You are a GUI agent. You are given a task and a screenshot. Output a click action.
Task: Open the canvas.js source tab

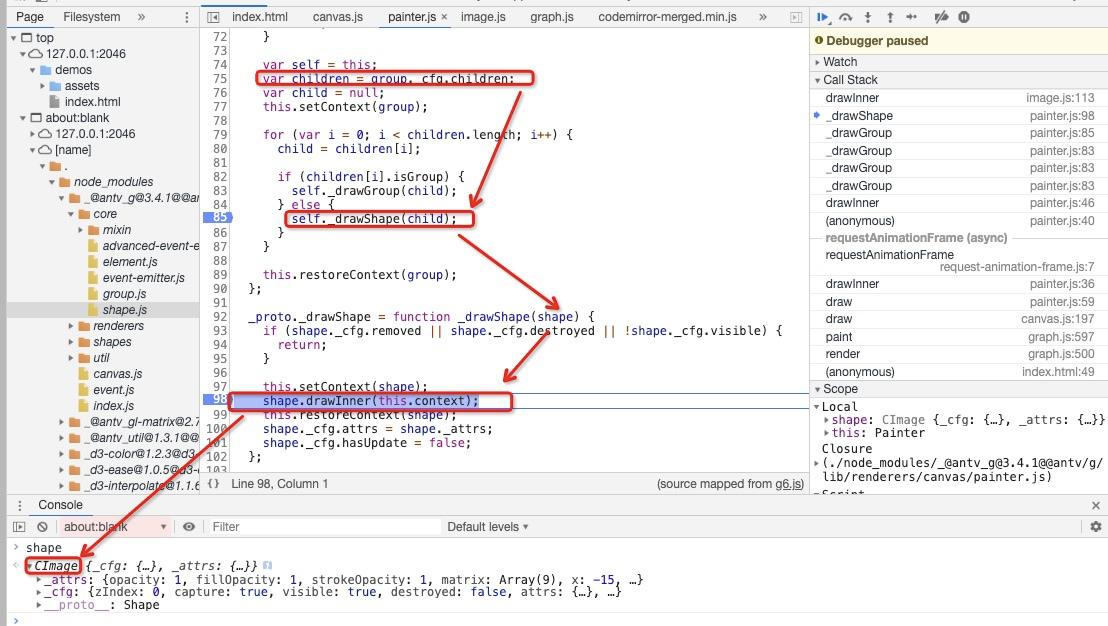click(x=338, y=17)
